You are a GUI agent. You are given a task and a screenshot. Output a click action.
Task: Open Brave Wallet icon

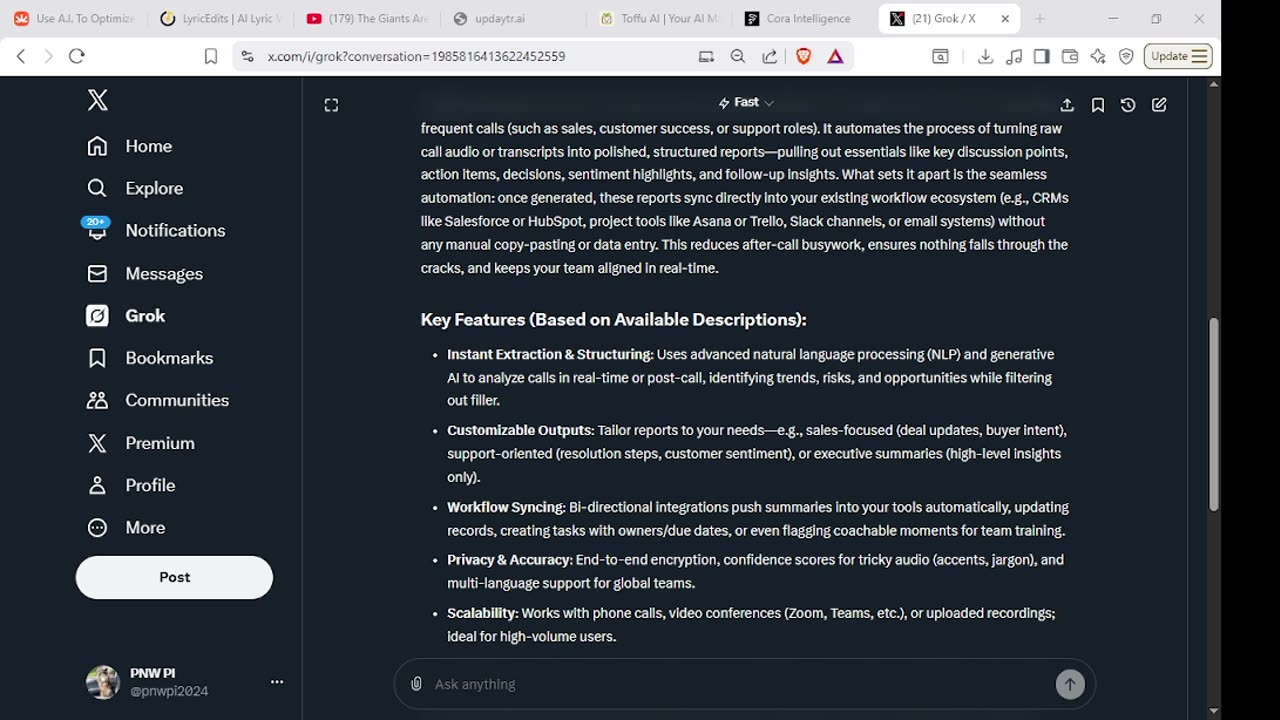click(1070, 56)
